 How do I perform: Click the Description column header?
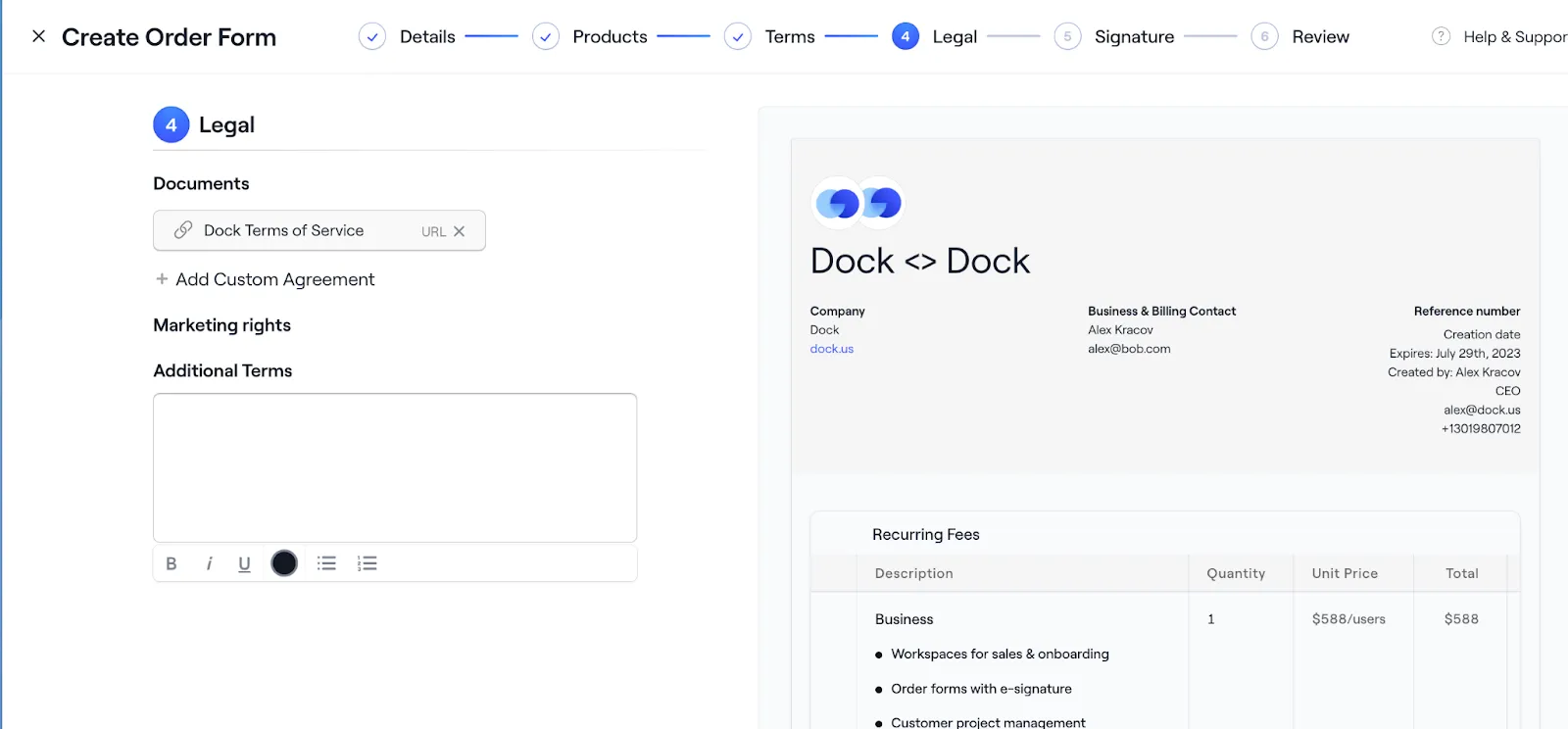point(913,573)
